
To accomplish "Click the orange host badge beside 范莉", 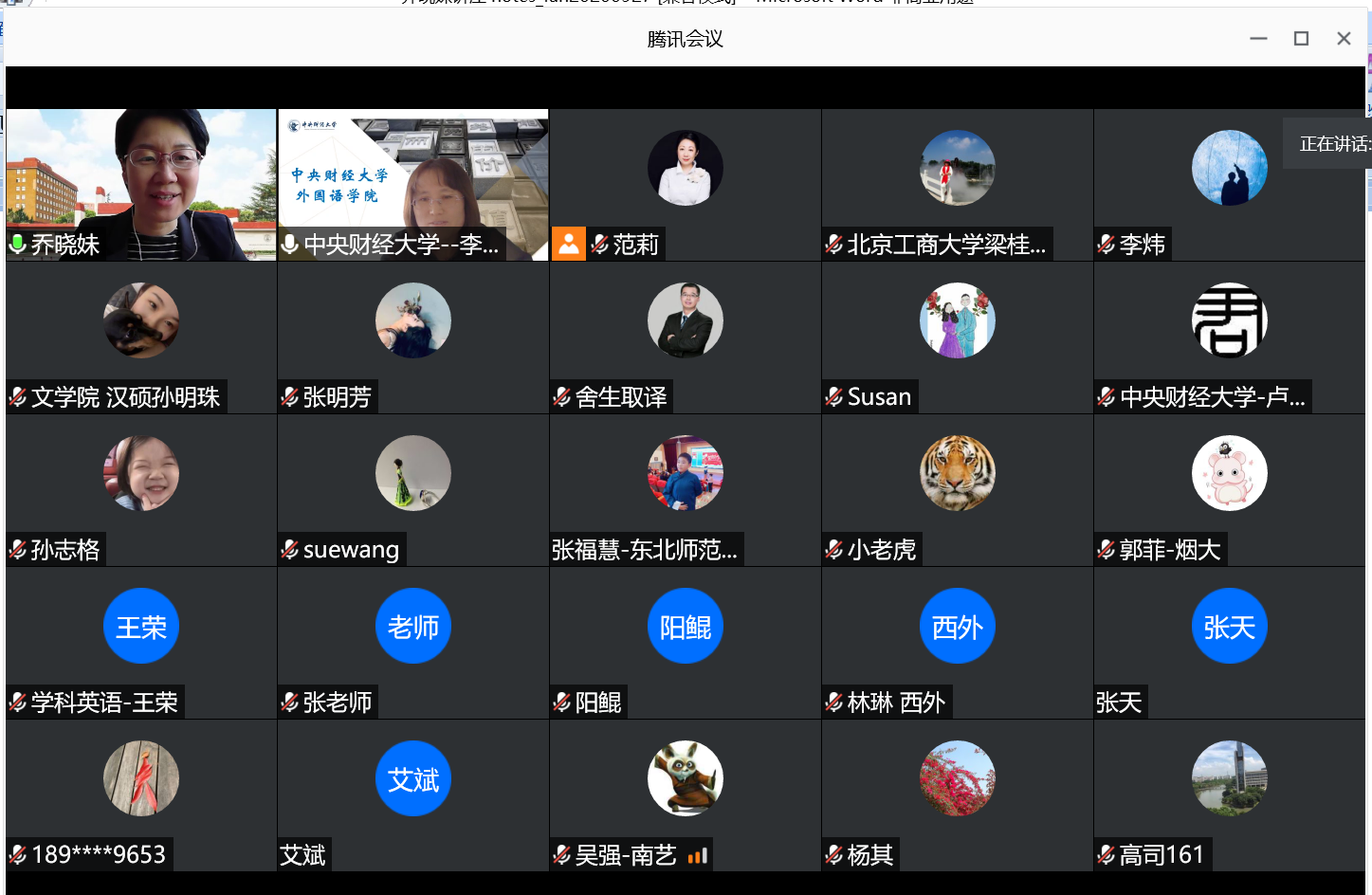I will tap(569, 245).
